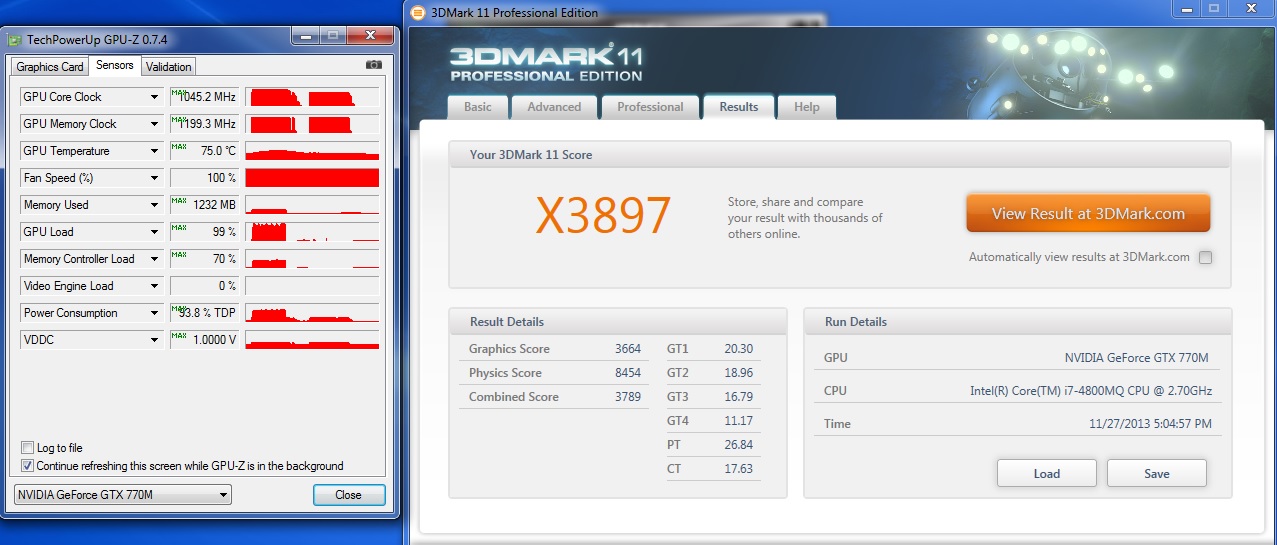
Task: Open the Video Engine Load dropdown
Action: point(155,286)
